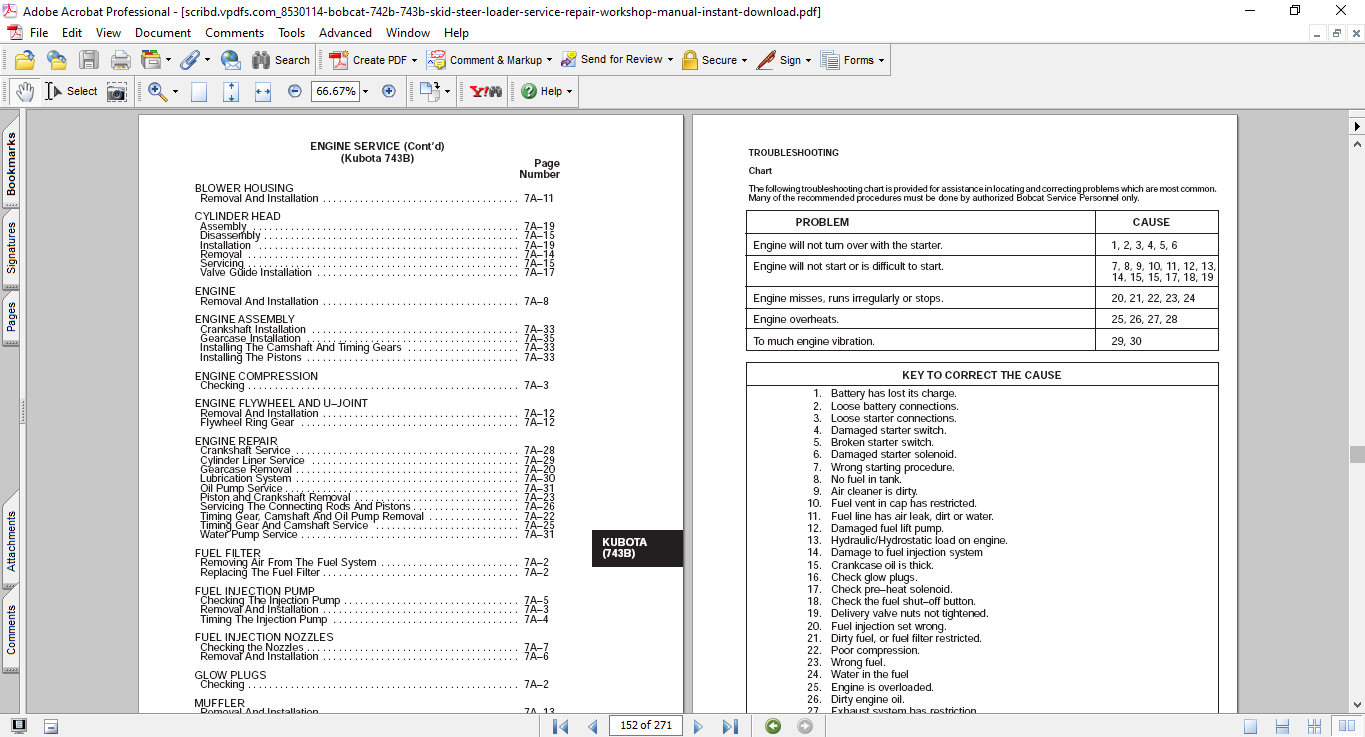Open the Signatures side panel tab
The height and width of the screenshot is (737, 1365).
tap(11, 247)
